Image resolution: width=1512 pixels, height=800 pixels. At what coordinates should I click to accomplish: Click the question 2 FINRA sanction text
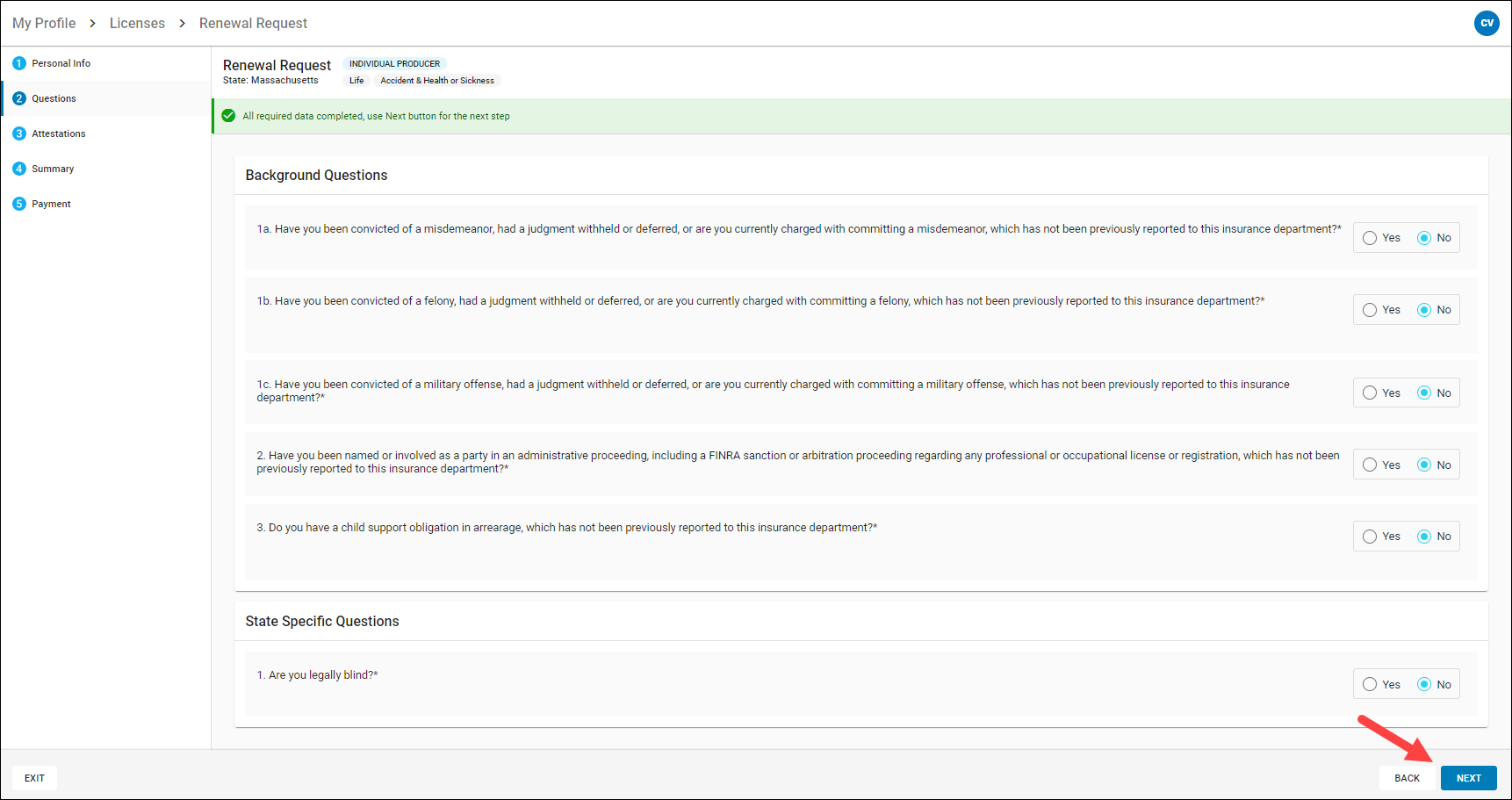[x=798, y=462]
